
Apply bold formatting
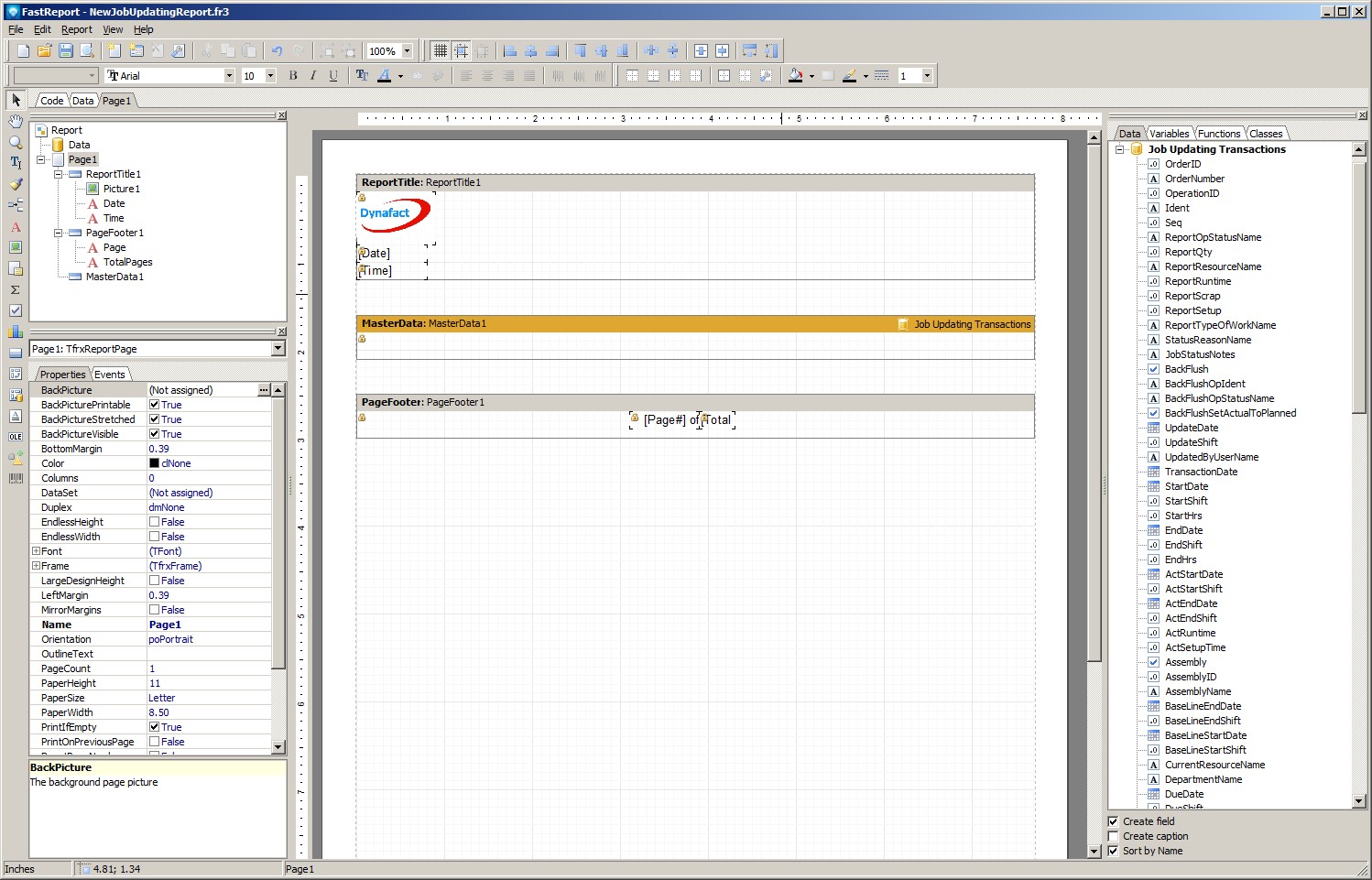click(x=293, y=76)
